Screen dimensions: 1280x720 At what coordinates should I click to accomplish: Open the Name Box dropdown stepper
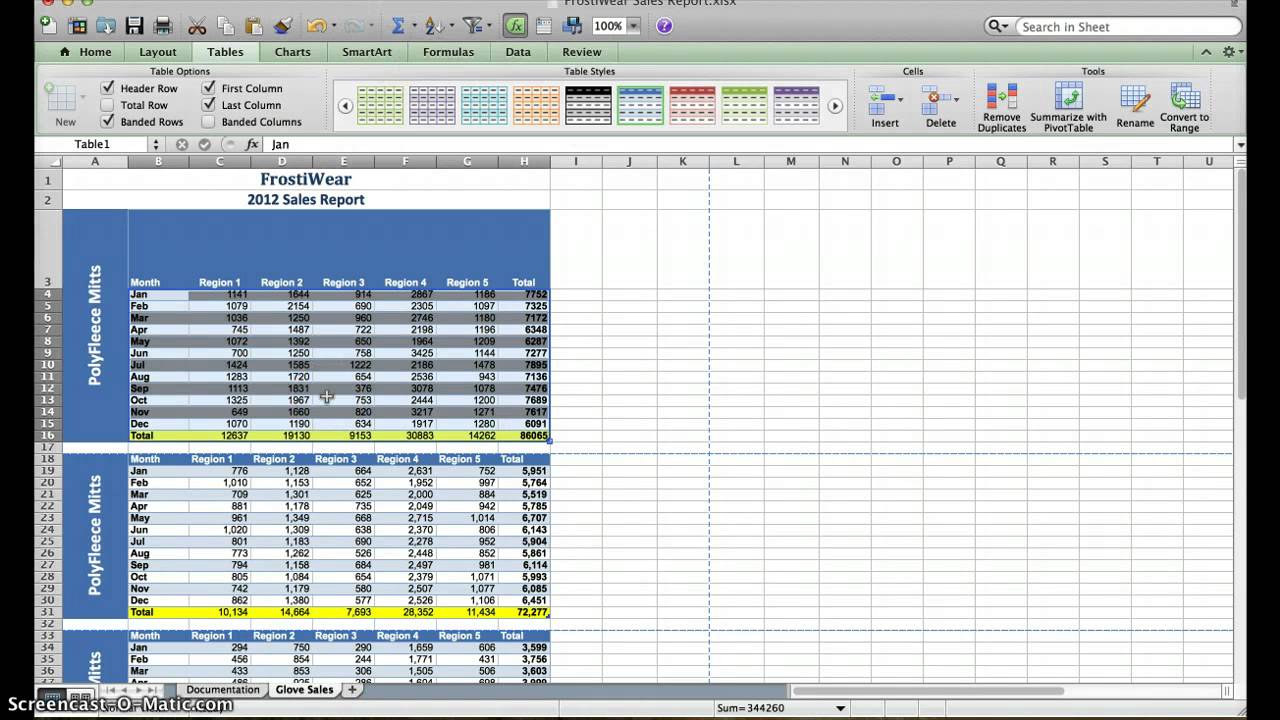(x=155, y=144)
